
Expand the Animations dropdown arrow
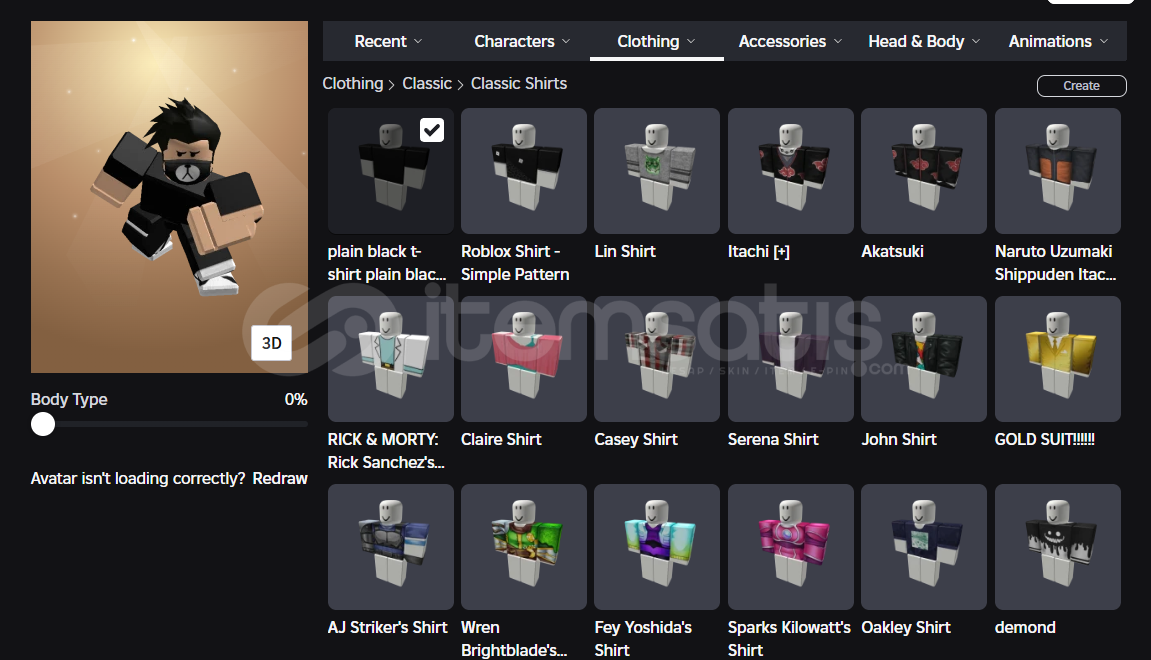click(1103, 41)
